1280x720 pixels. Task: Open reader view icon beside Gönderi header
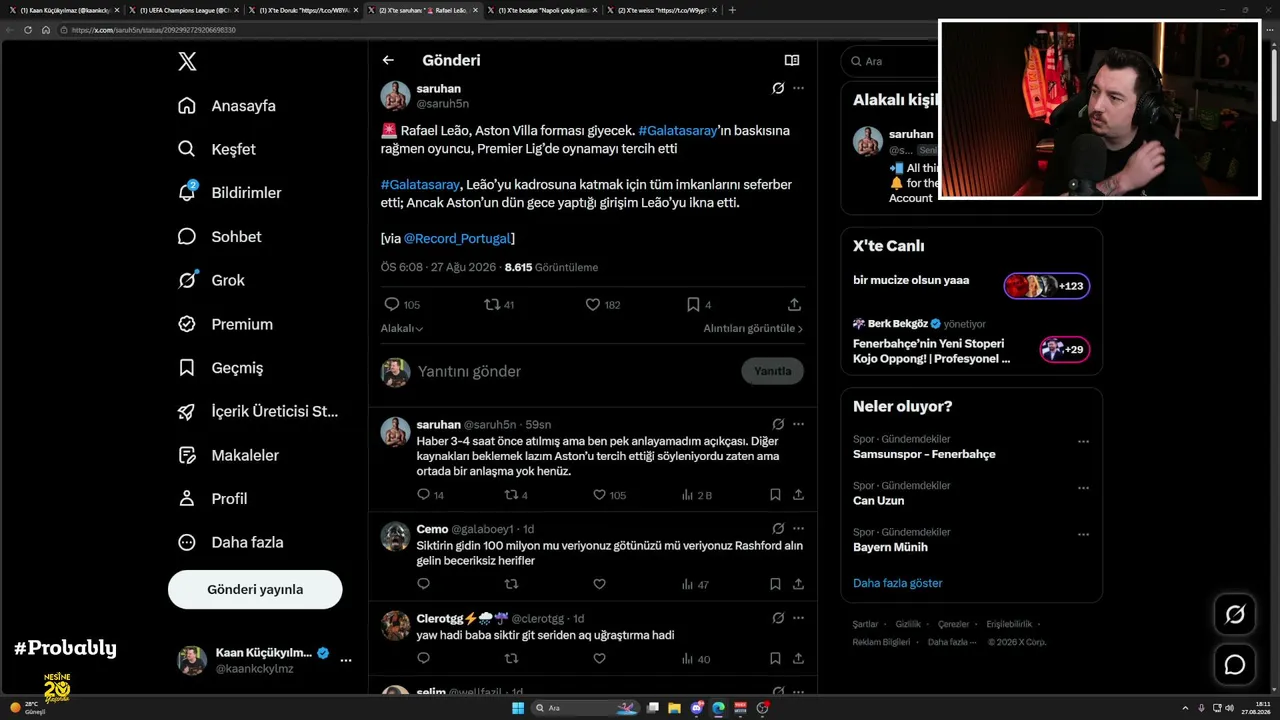click(x=792, y=60)
